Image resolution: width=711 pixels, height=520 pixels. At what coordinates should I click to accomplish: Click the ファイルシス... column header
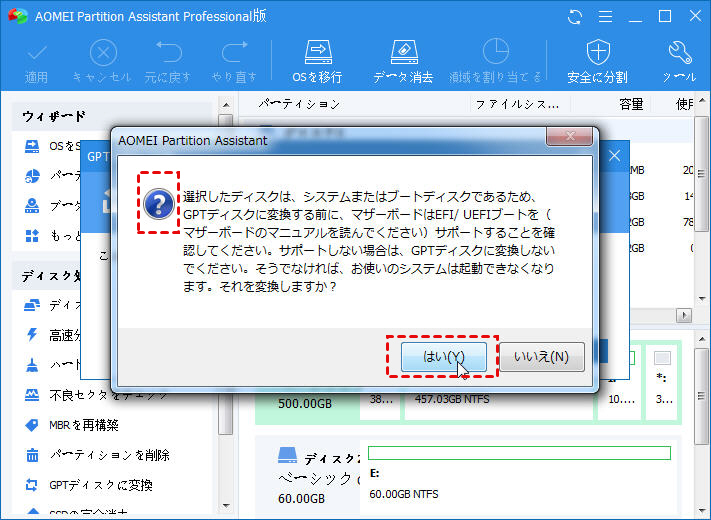pos(517,105)
